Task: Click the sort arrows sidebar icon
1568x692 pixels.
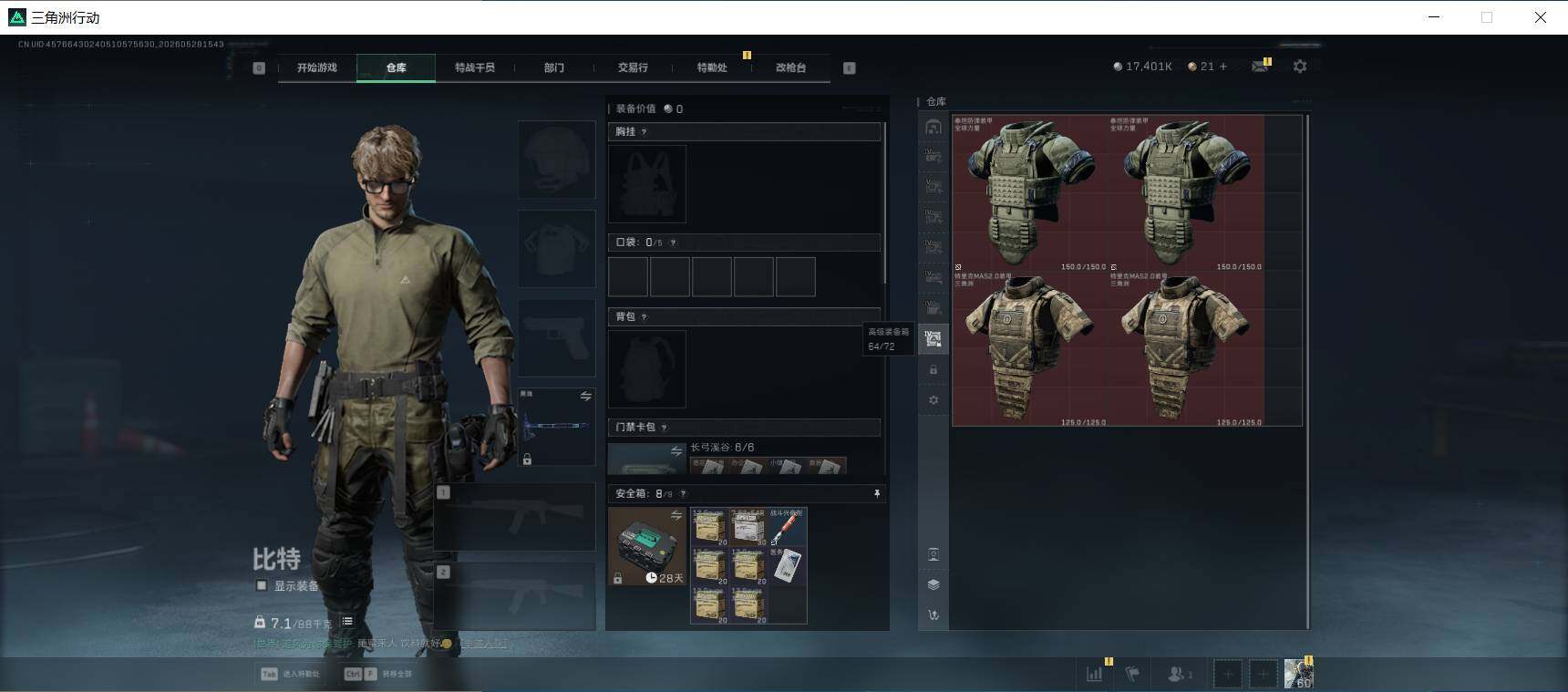Action: coord(934,615)
